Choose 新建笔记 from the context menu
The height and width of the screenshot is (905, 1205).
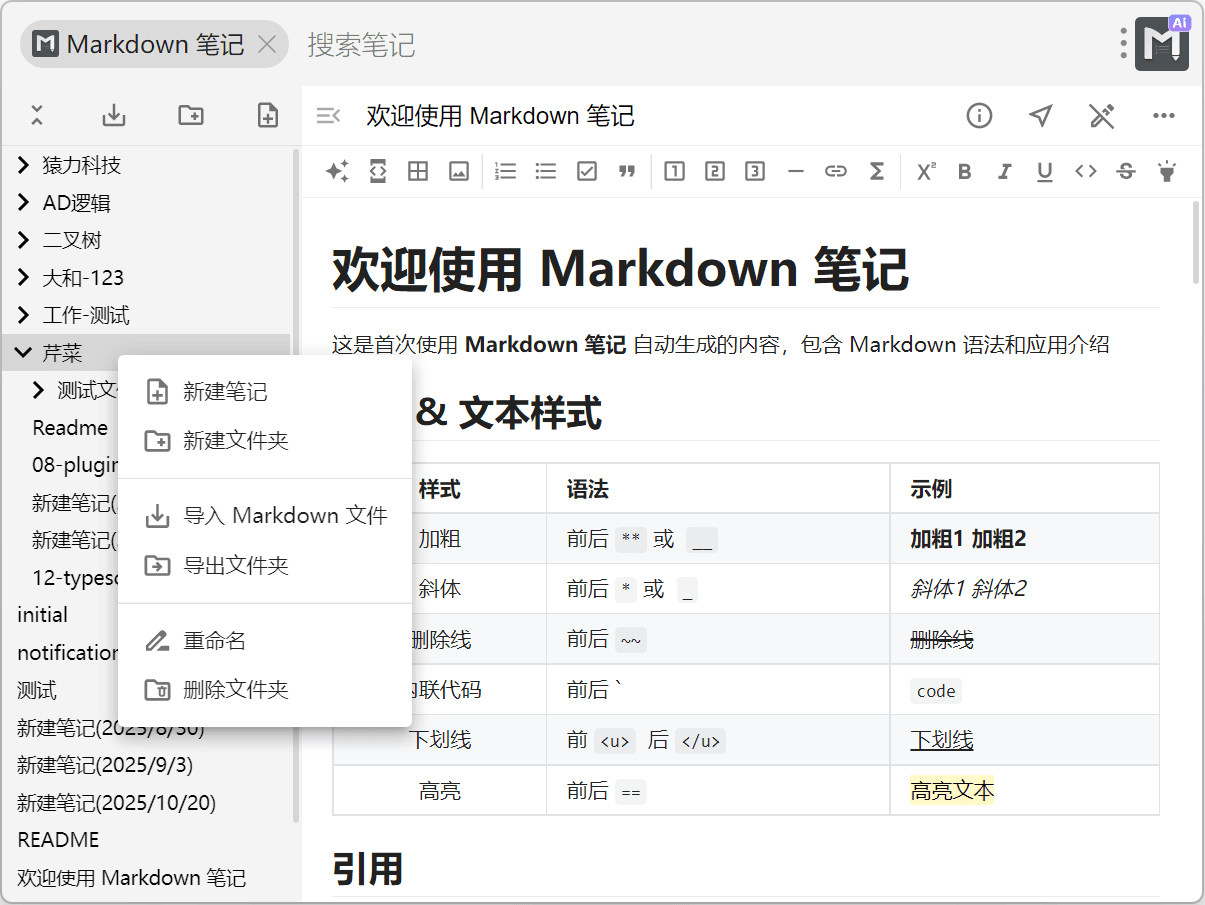pos(225,392)
